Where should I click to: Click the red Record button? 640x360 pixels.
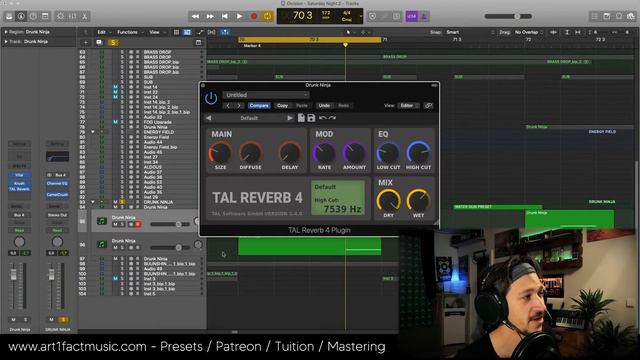point(254,16)
